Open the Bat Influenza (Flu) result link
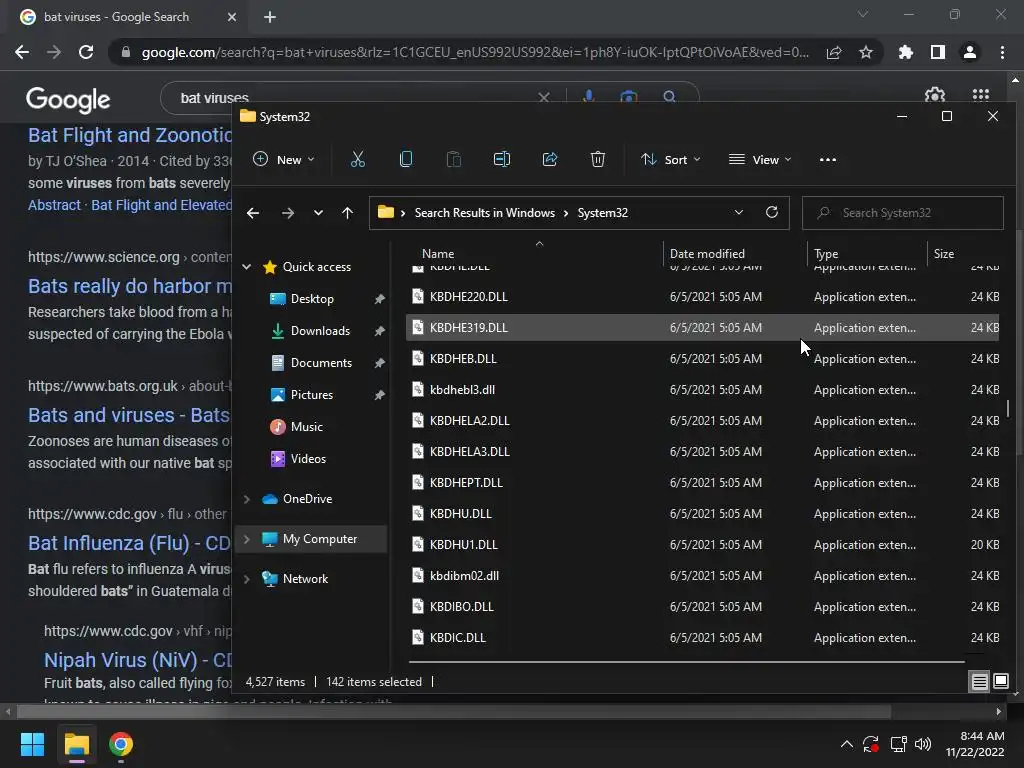The height and width of the screenshot is (768, 1024). pos(129,543)
